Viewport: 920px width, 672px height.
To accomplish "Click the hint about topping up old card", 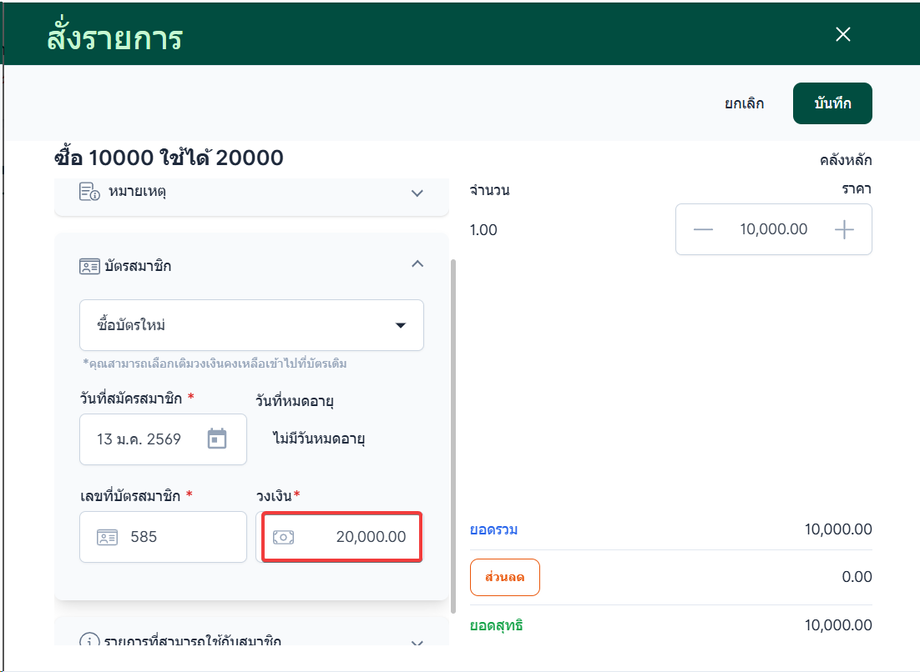I will pos(215,364).
